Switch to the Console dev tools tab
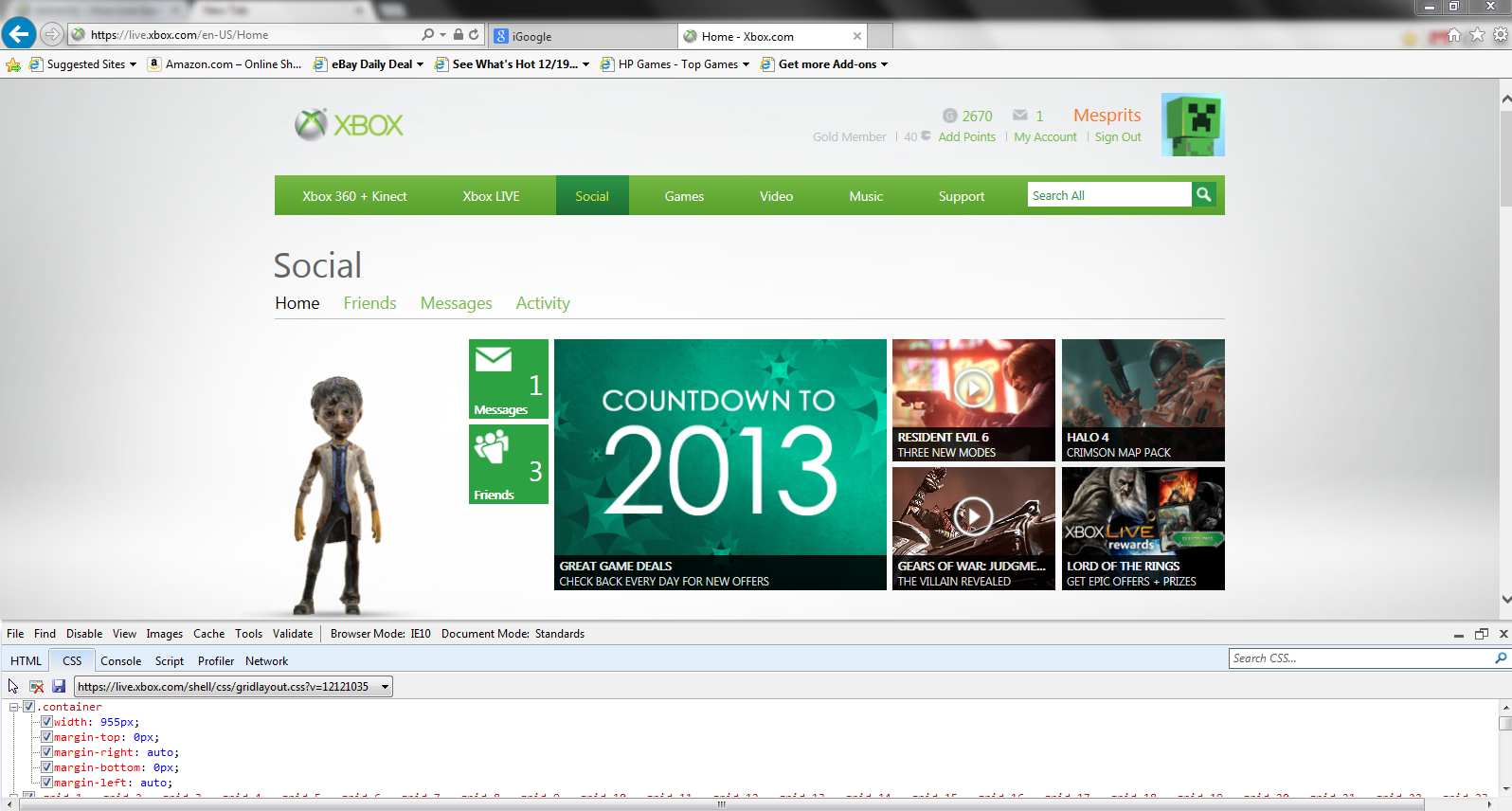 click(120, 661)
